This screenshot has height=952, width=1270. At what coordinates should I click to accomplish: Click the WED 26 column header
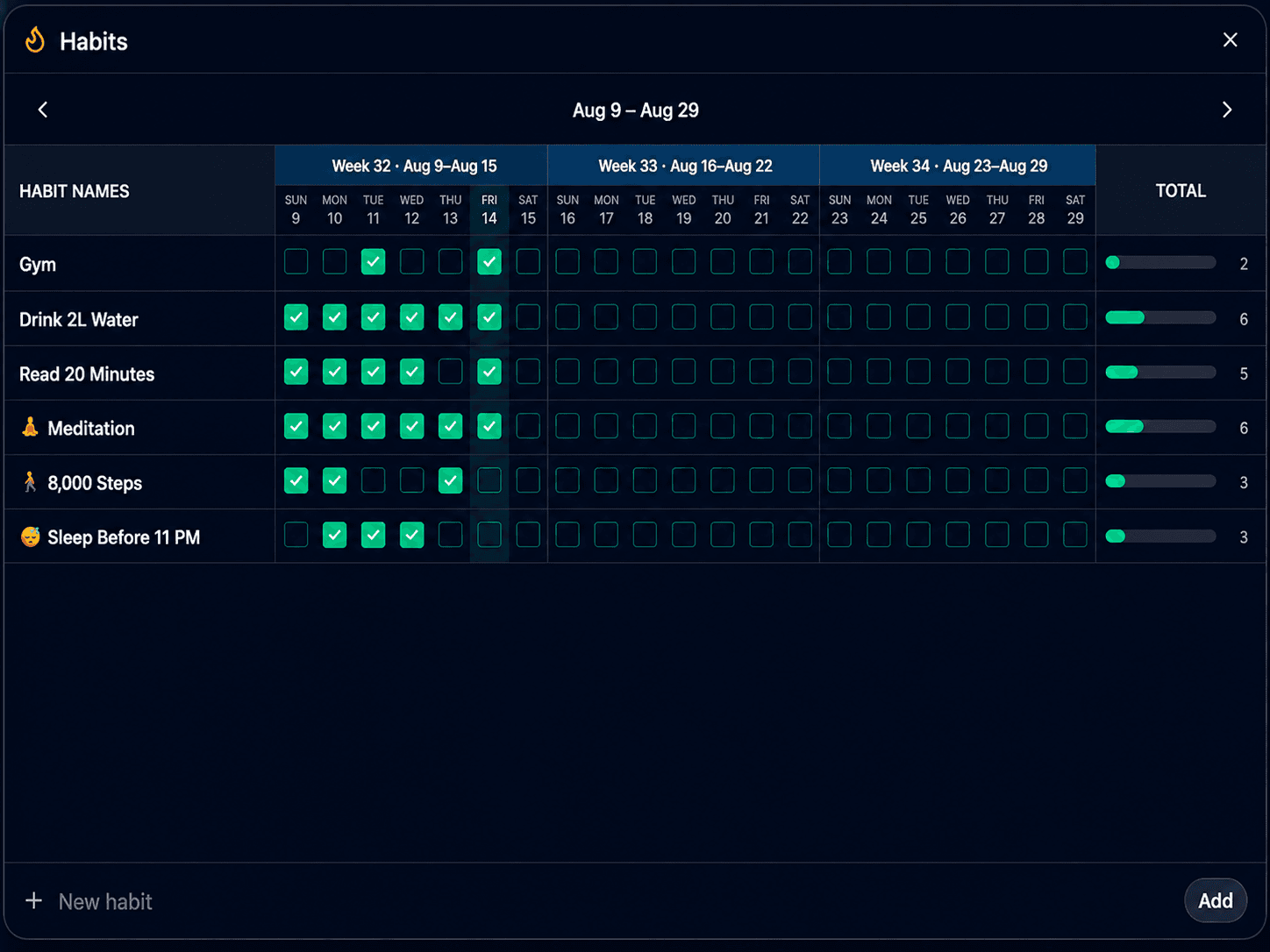point(958,210)
